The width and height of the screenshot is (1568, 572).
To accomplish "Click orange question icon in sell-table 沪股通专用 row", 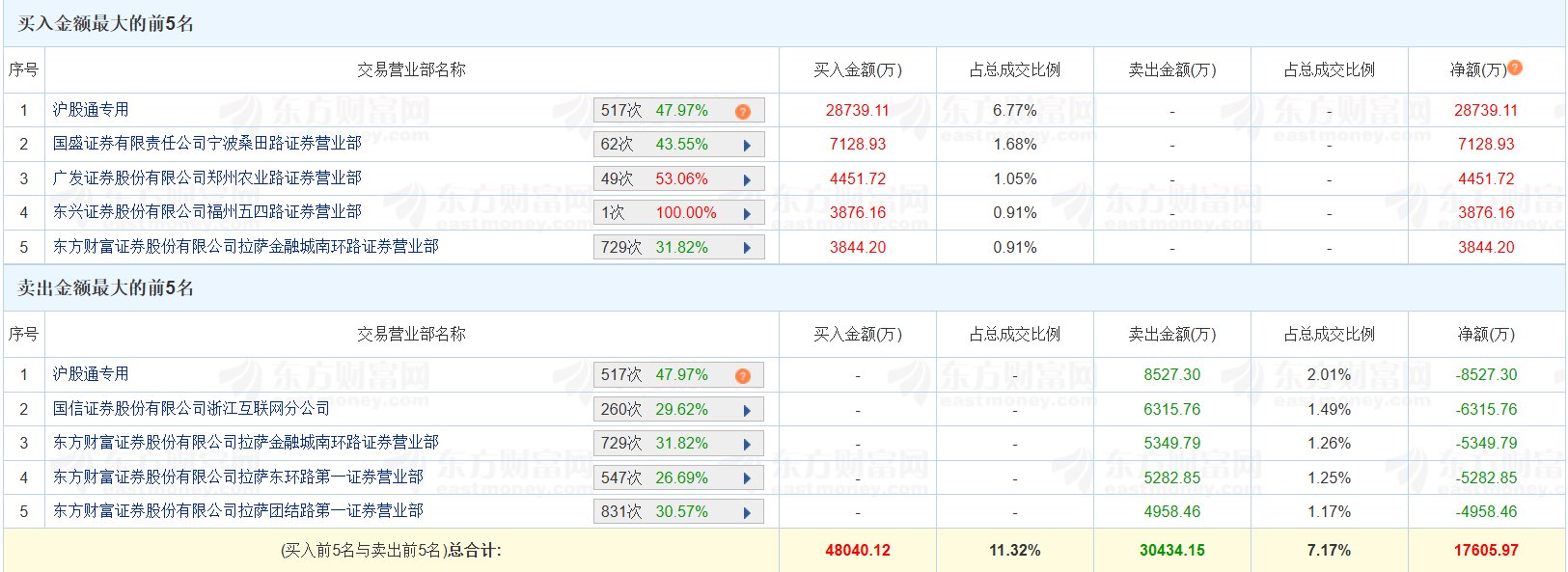I will [742, 376].
